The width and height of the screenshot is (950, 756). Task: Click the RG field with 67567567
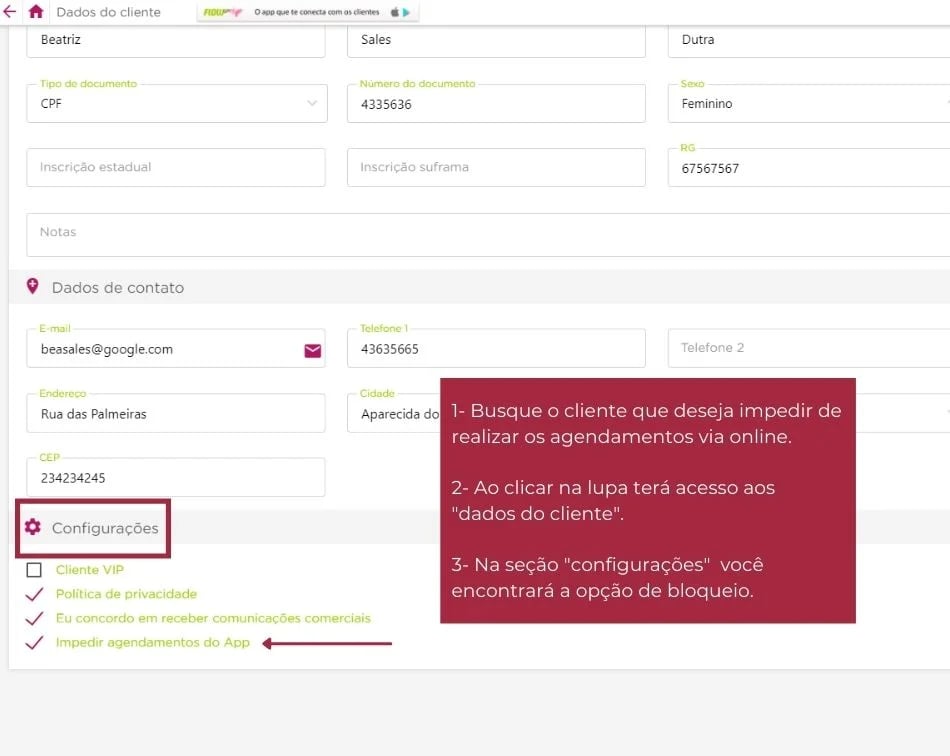(x=809, y=167)
